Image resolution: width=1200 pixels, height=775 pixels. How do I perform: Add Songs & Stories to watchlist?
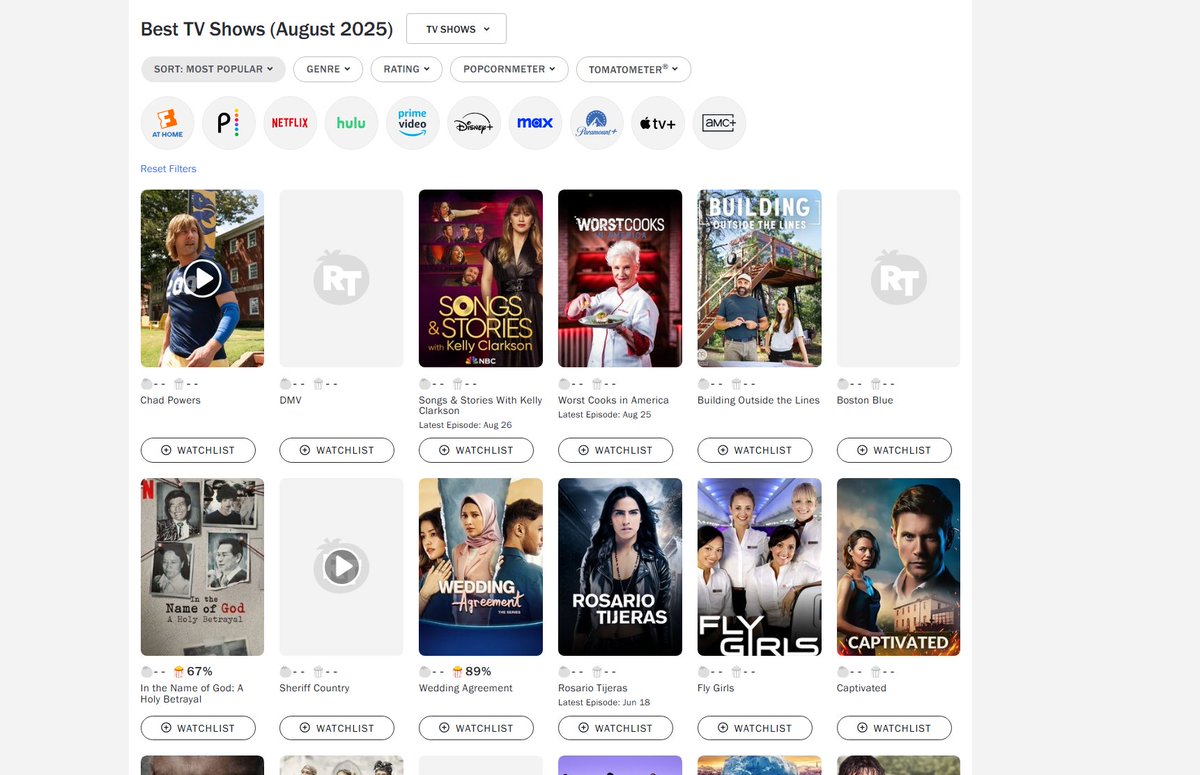(x=476, y=450)
